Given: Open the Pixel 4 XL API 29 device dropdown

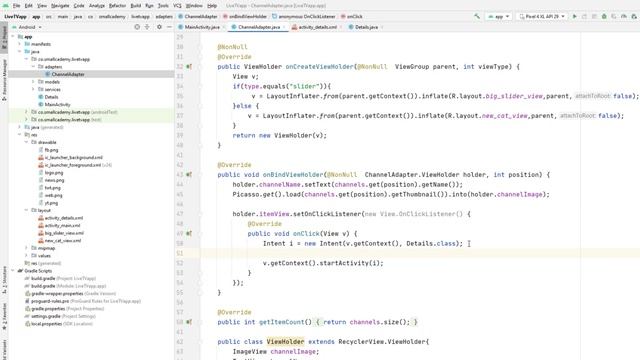Looking at the screenshot, I should tap(542, 16).
